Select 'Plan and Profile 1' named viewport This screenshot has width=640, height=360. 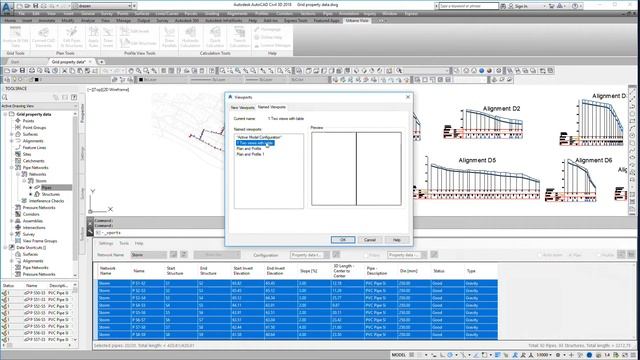[x=250, y=154]
